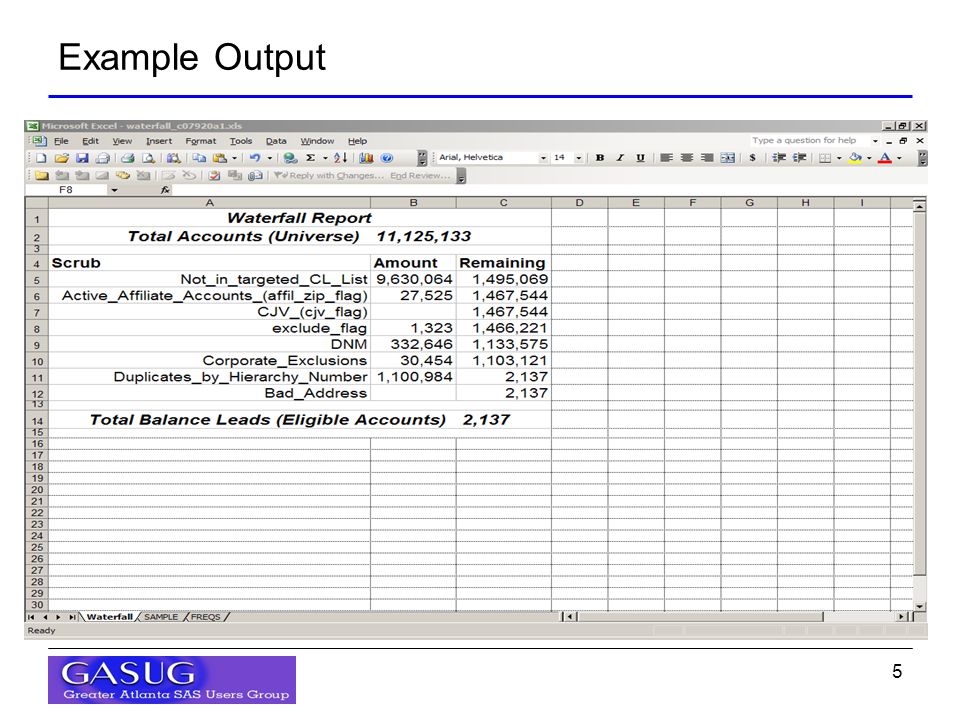Expand the AutoSum functions arrow
The image size is (960, 720).
[x=325, y=158]
